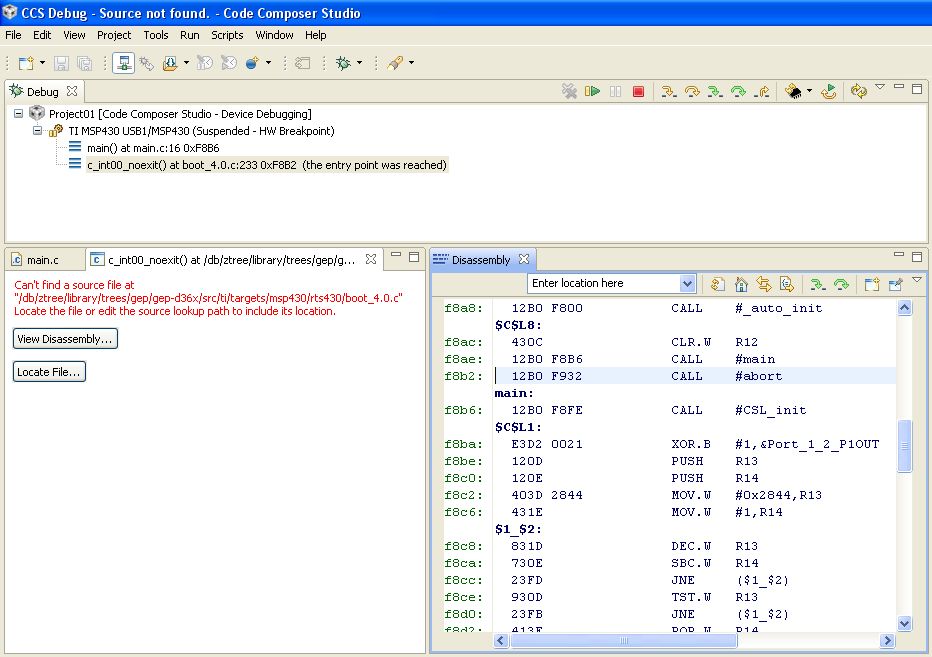Close the c_int00_noexit() editor tab
The image size is (932, 657).
pyautogui.click(x=371, y=259)
